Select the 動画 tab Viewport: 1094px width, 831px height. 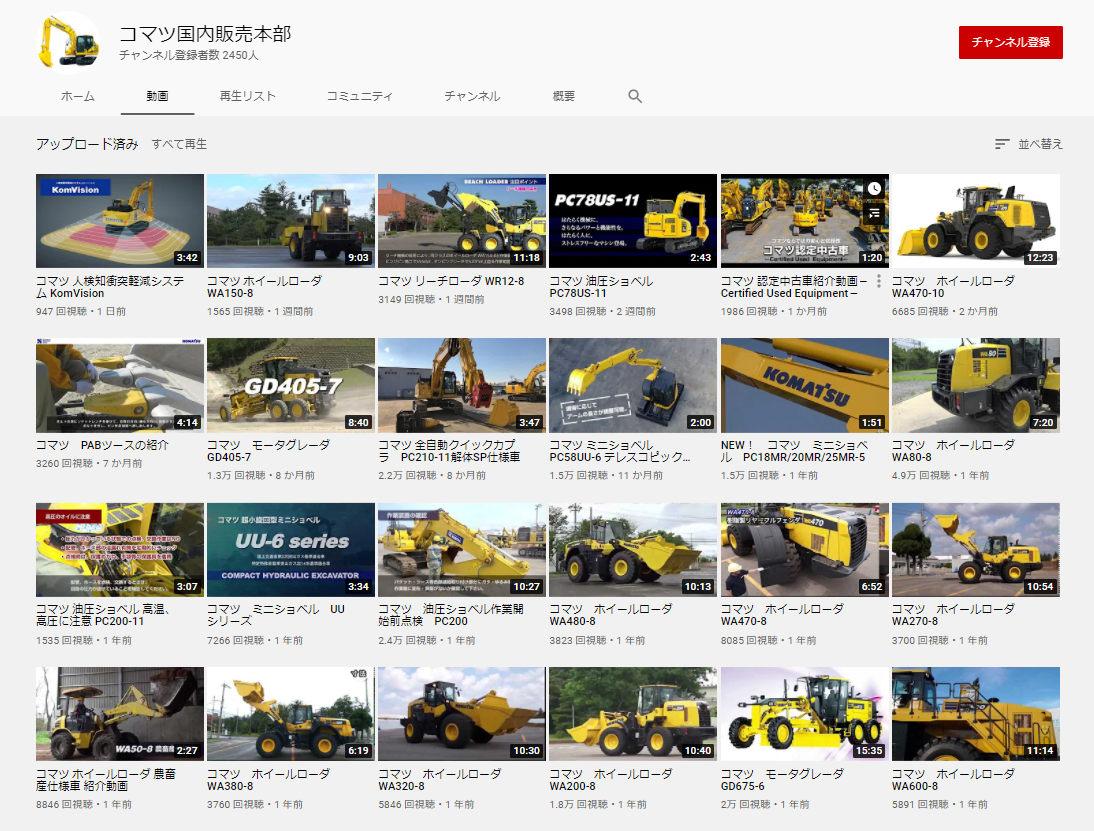pos(157,96)
